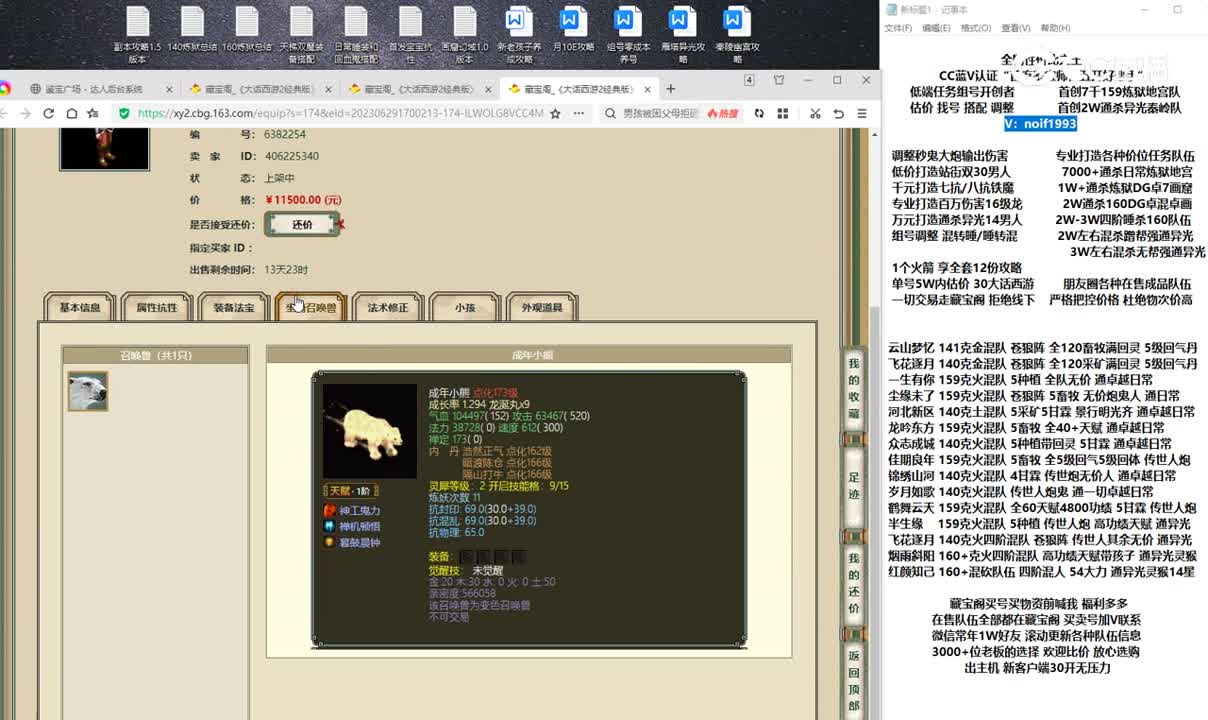Open WPS document 月10E攻略

574,30
